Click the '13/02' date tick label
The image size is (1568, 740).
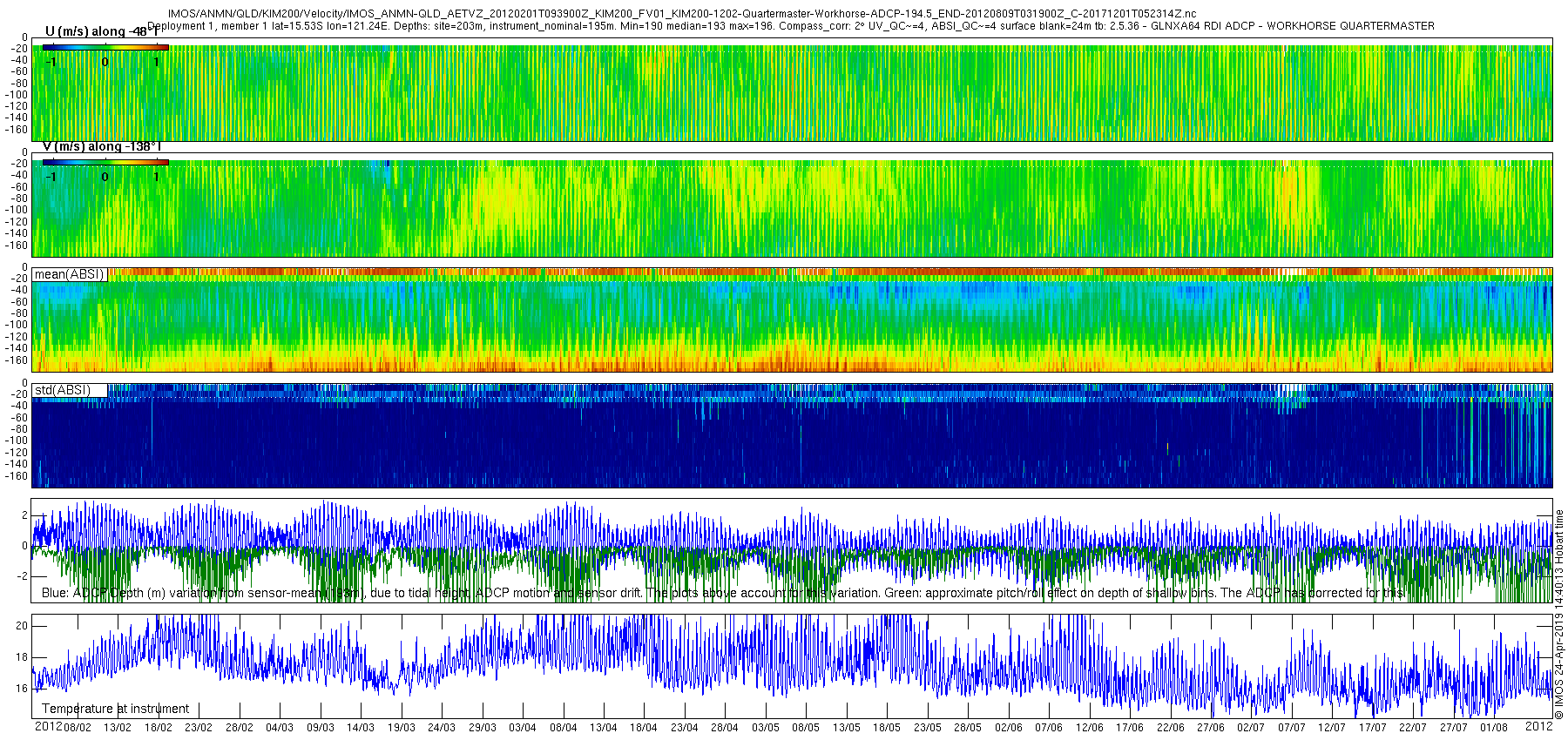click(118, 728)
